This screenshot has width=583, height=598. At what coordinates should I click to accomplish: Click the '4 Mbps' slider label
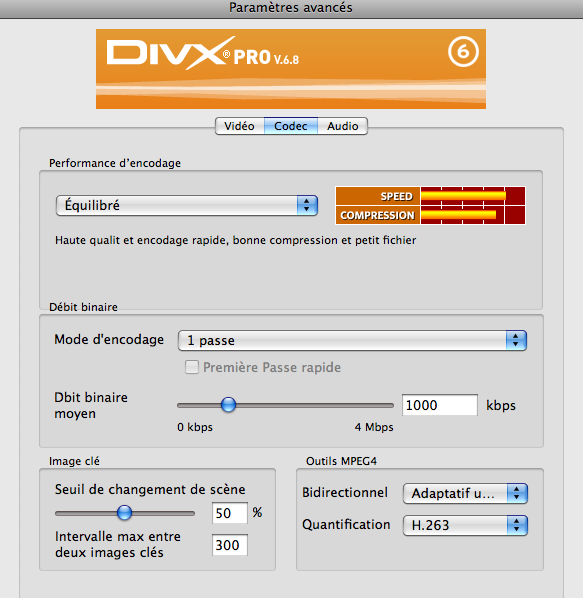point(374,427)
